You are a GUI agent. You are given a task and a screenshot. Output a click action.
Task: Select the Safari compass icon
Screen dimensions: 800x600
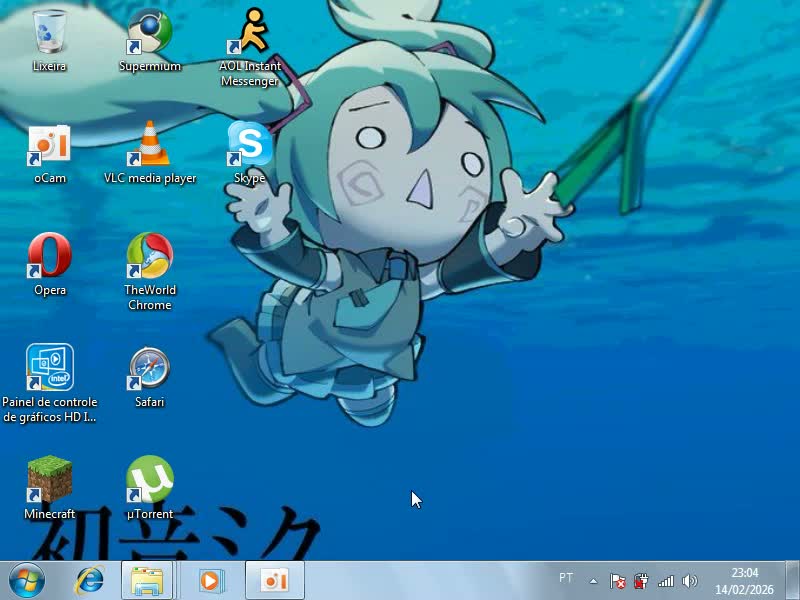[x=150, y=369]
